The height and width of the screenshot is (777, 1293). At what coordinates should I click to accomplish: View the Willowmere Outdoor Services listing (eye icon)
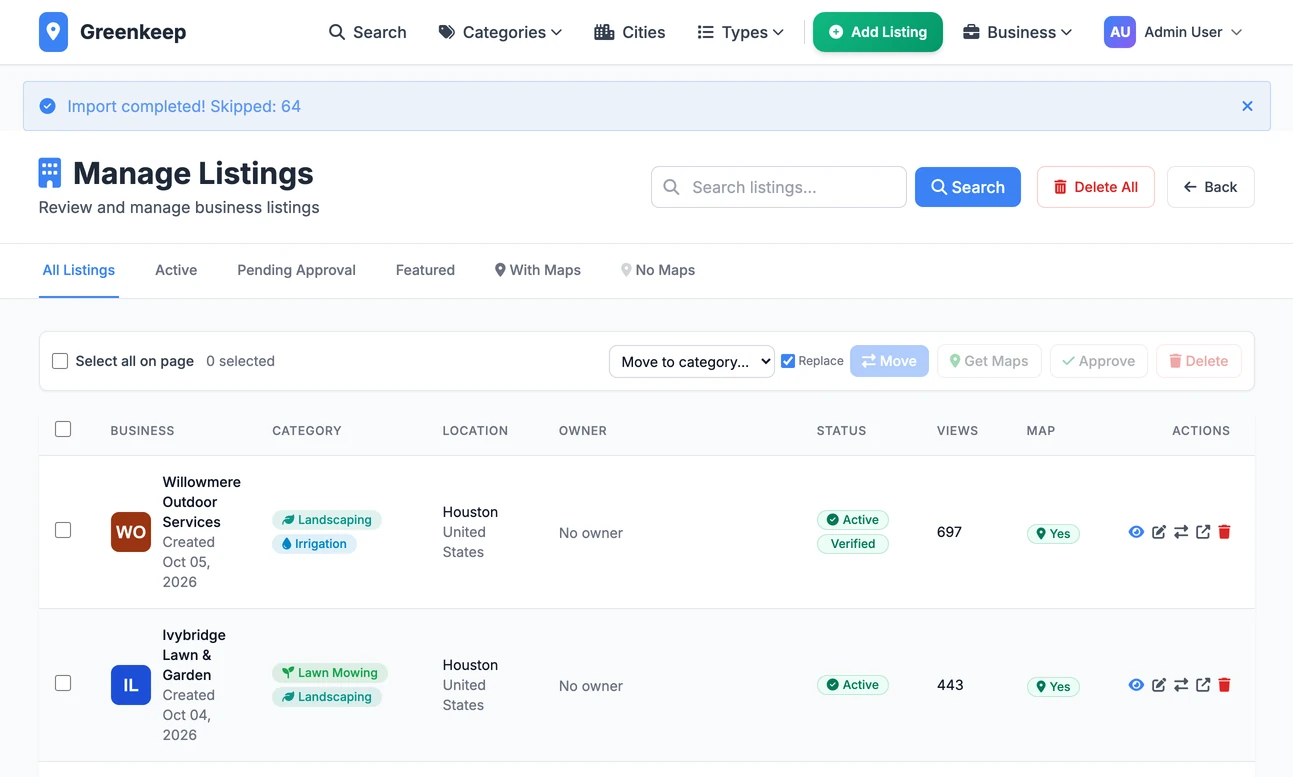[x=1136, y=532]
